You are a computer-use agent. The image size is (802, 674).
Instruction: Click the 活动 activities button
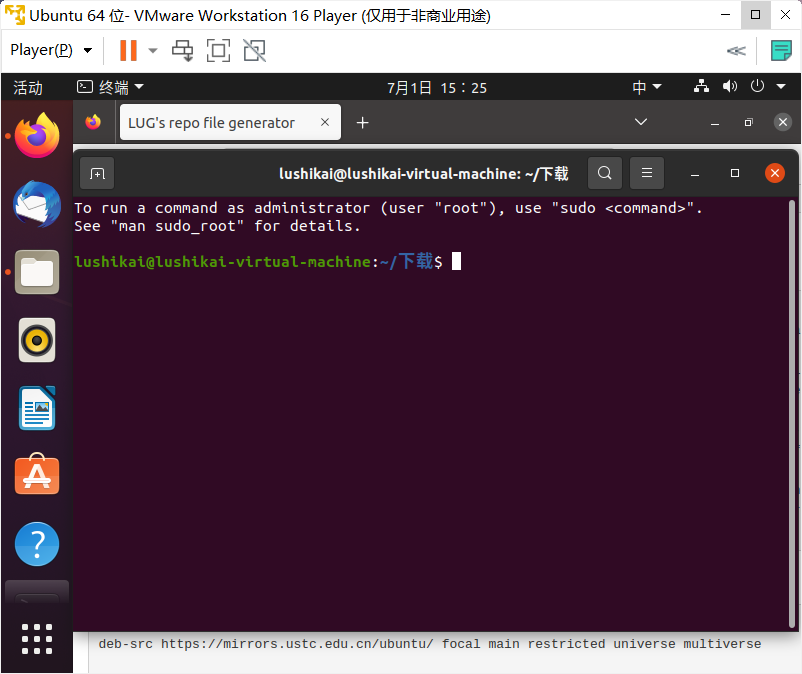28,87
